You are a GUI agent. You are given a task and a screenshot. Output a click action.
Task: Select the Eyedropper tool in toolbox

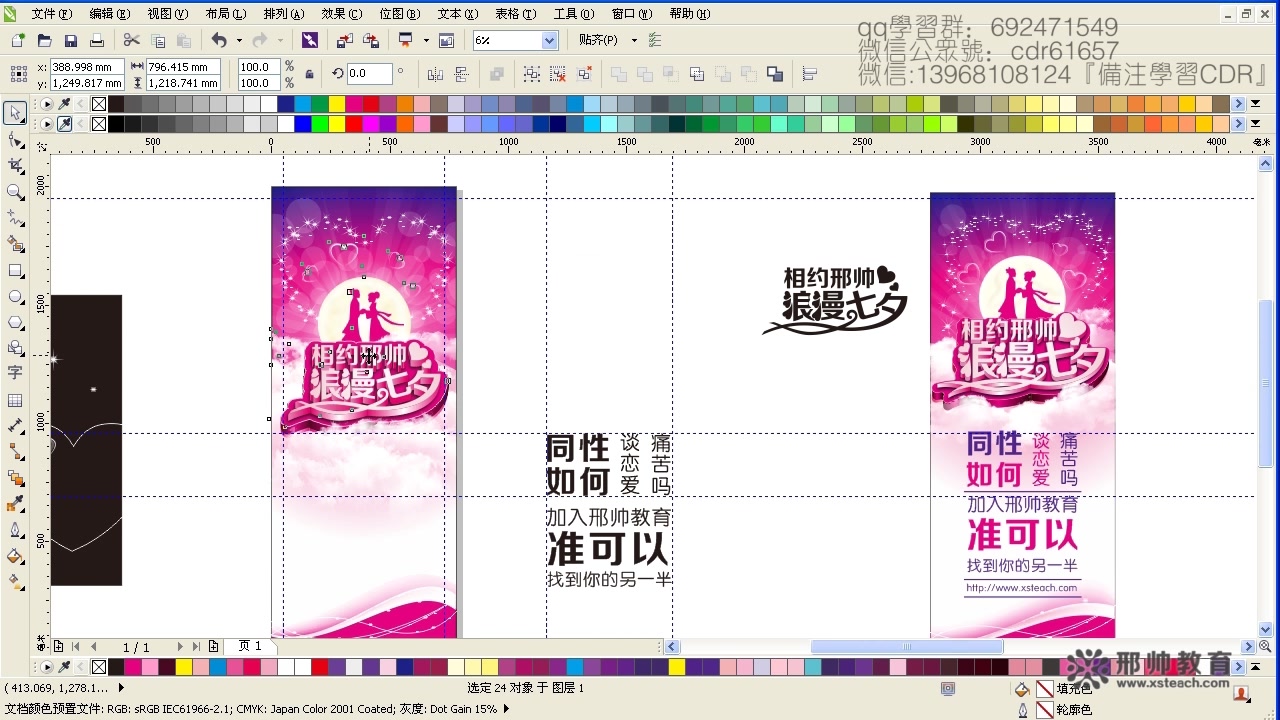click(15, 504)
